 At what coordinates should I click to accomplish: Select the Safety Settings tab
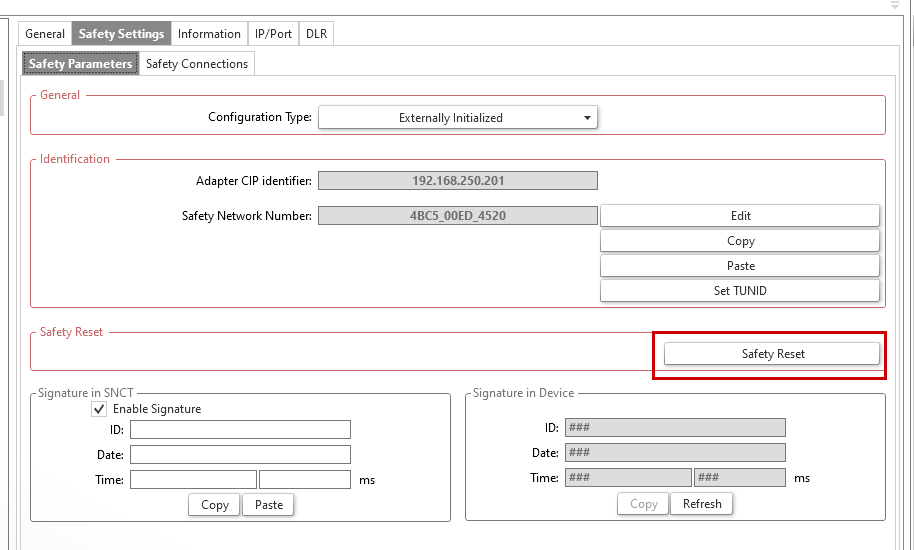point(121,34)
